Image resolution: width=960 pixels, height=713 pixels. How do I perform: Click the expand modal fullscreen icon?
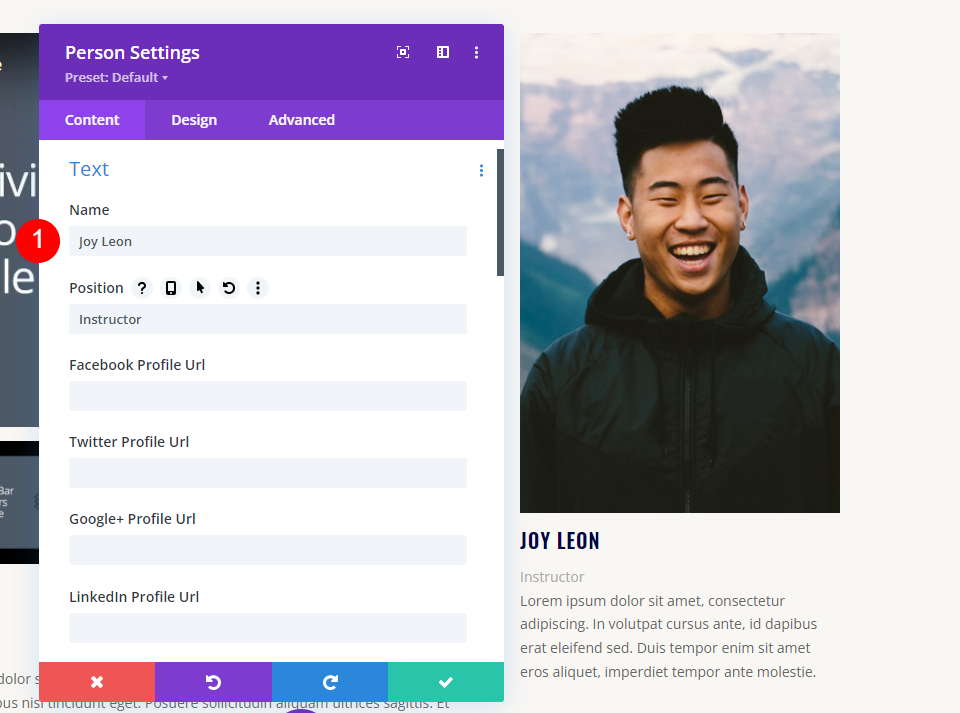(x=403, y=53)
